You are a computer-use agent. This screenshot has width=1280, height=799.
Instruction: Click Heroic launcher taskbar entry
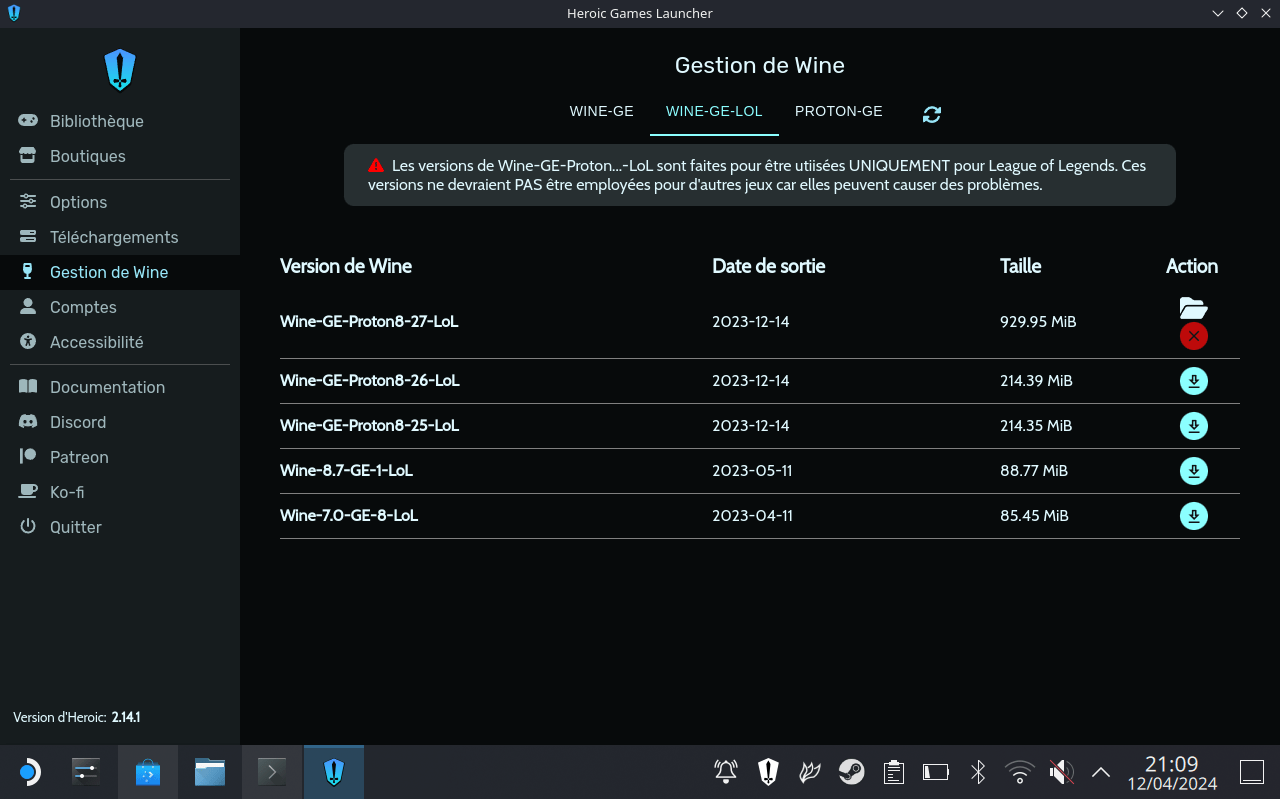click(x=334, y=772)
